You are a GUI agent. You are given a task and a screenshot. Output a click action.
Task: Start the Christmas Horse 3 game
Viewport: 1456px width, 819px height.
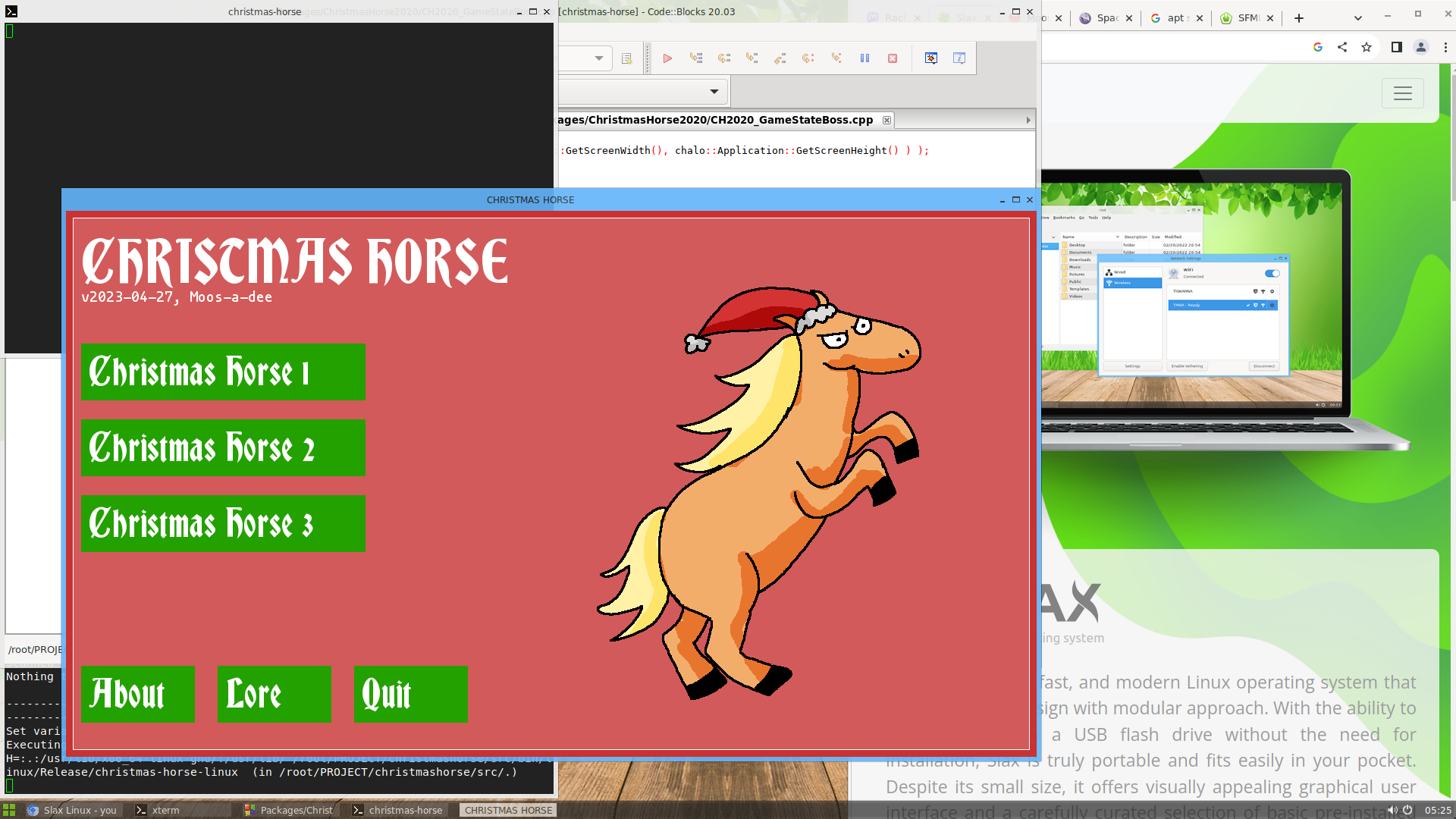point(223,524)
